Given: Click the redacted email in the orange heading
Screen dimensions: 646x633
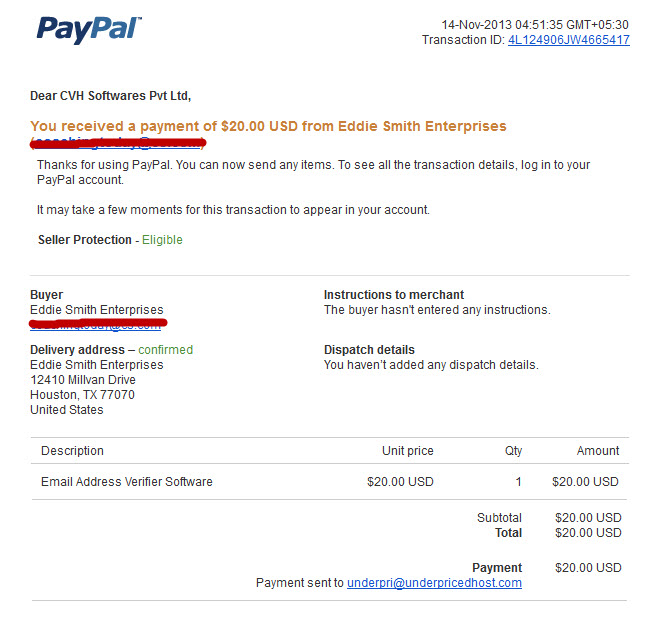Looking at the screenshot, I should pos(117,143).
